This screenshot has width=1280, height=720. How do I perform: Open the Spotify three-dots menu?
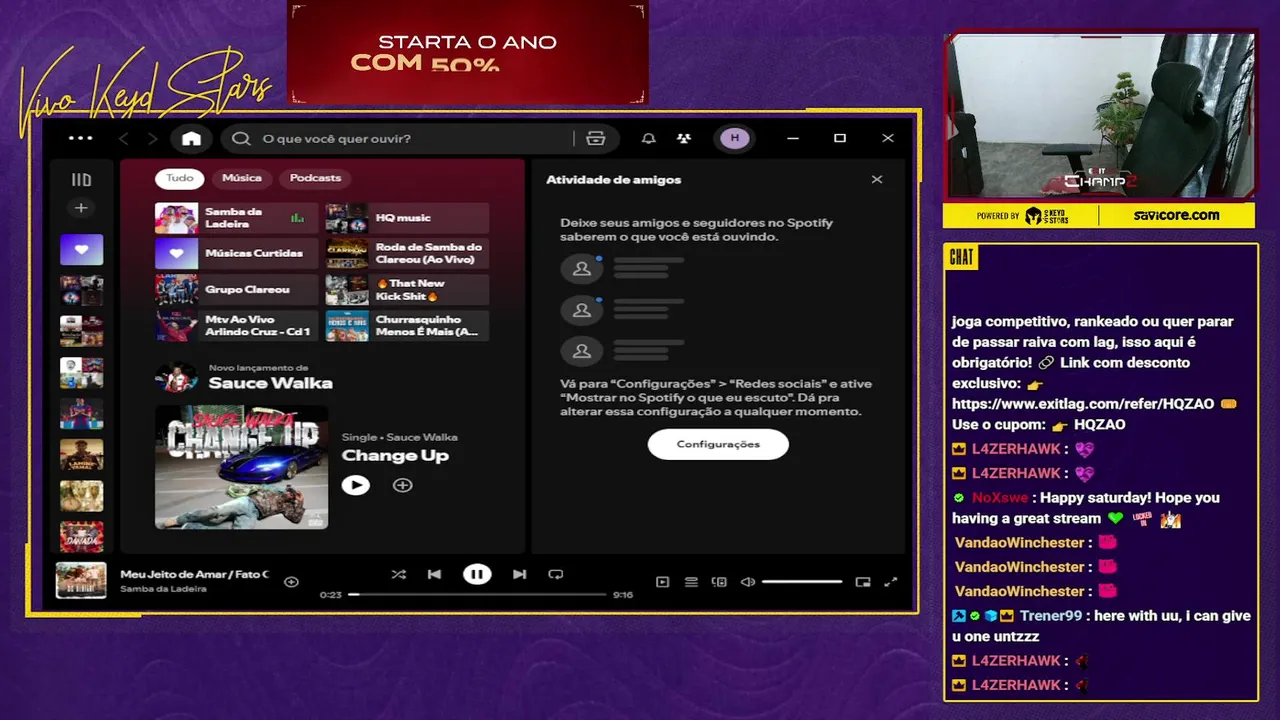tap(80, 138)
